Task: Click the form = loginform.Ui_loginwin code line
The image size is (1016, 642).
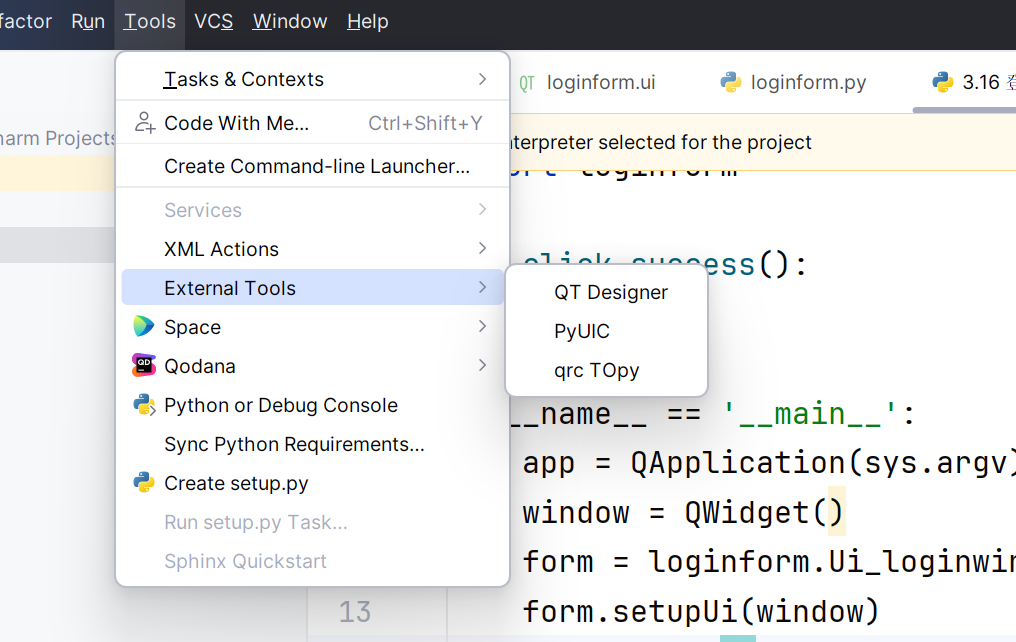Action: coord(769,562)
